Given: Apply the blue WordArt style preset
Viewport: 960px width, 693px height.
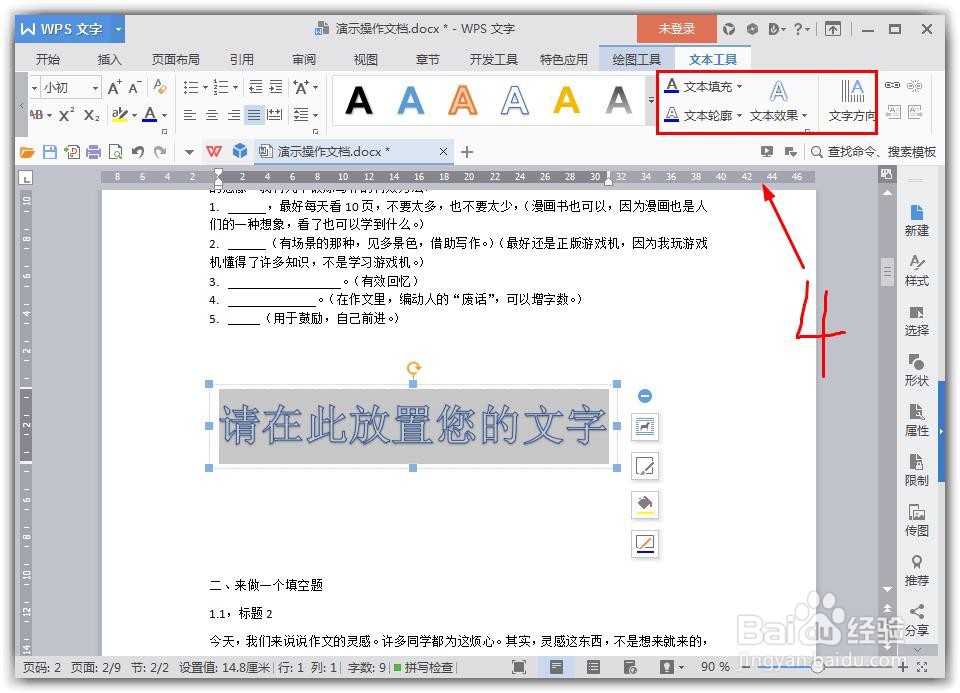Looking at the screenshot, I should (410, 100).
